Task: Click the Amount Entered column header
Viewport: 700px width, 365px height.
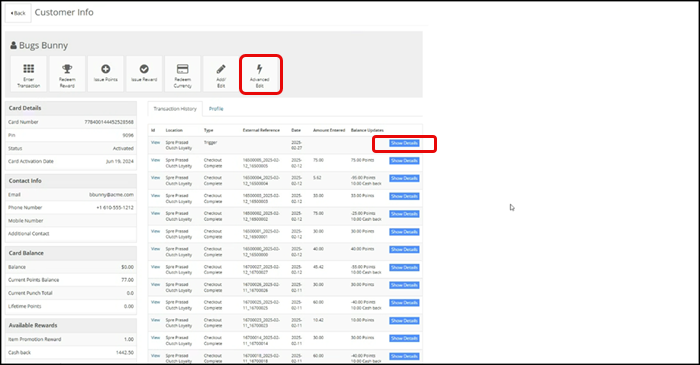Action: (x=329, y=130)
